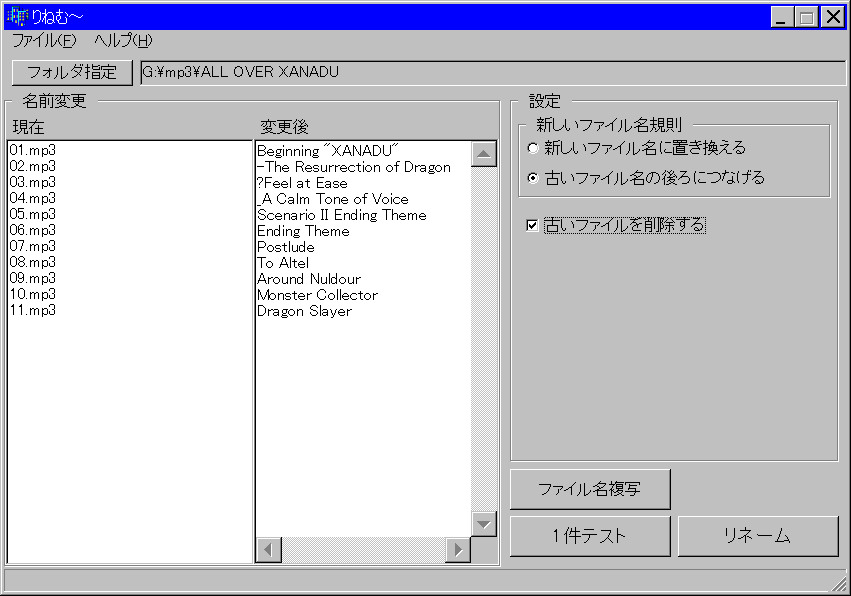Click the line Postlude
The width and height of the screenshot is (851, 596).
pyautogui.click(x=286, y=247)
